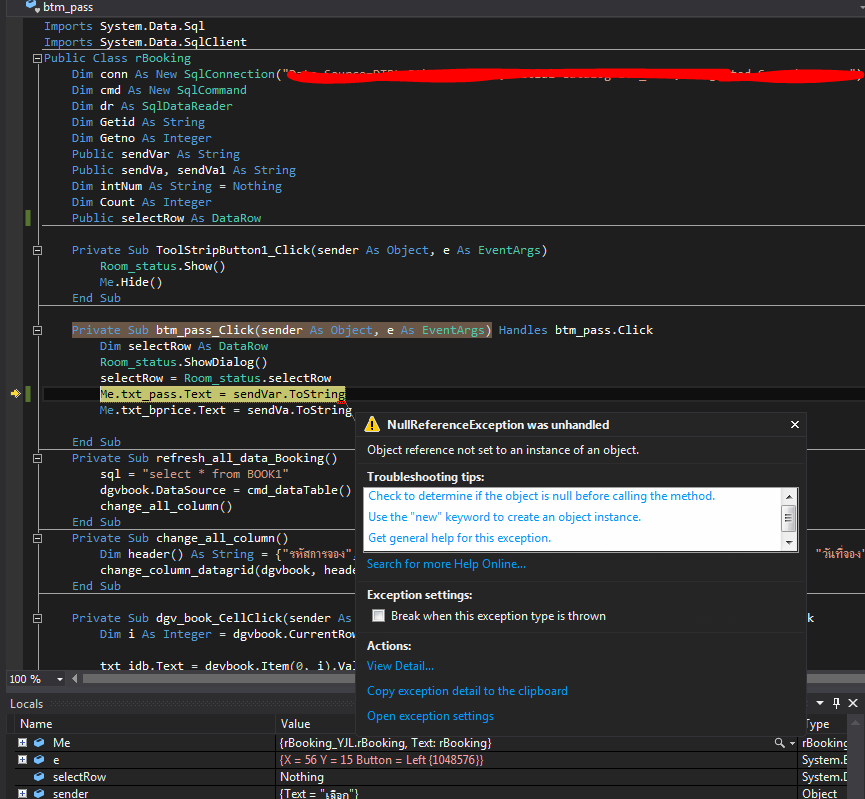
Task: Click 'Object reference not set to an instance' message
Action: point(503,450)
